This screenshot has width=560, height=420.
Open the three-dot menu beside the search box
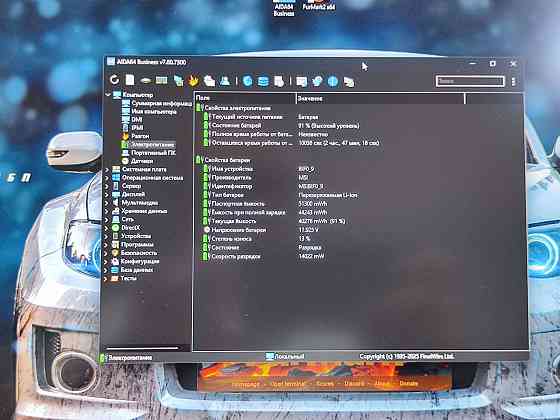click(513, 82)
